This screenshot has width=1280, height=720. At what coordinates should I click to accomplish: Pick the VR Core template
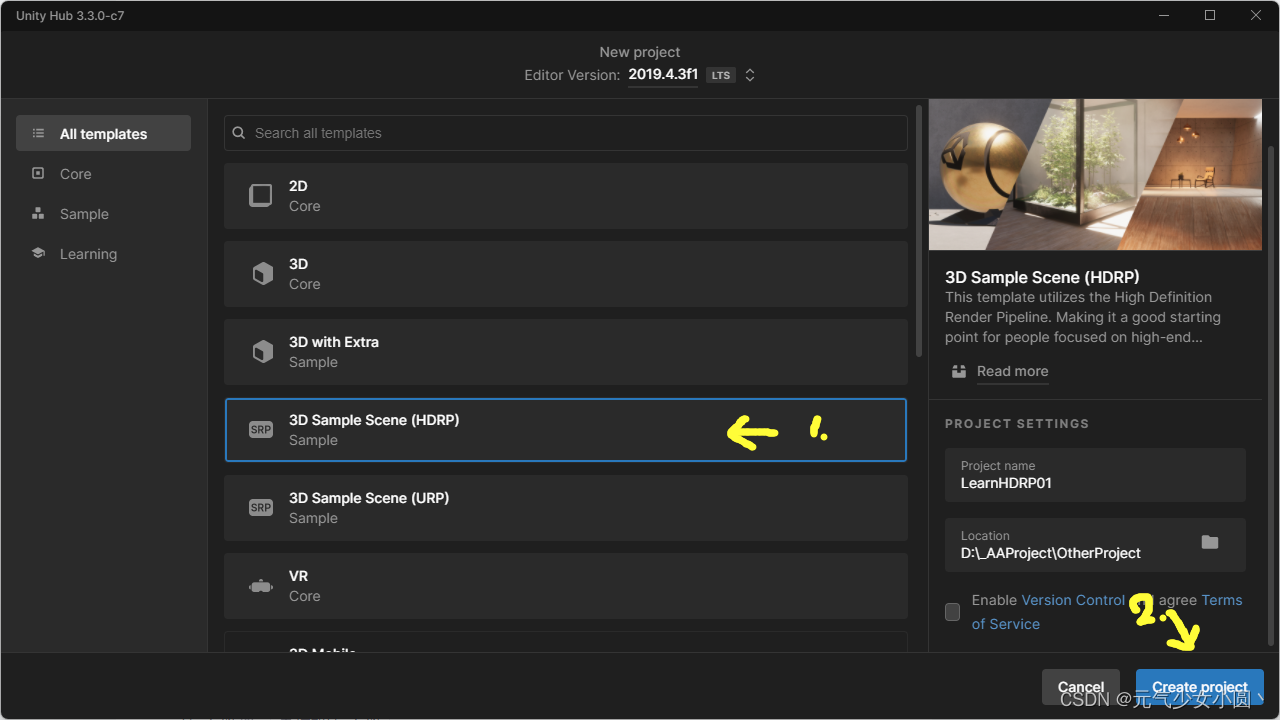point(565,586)
